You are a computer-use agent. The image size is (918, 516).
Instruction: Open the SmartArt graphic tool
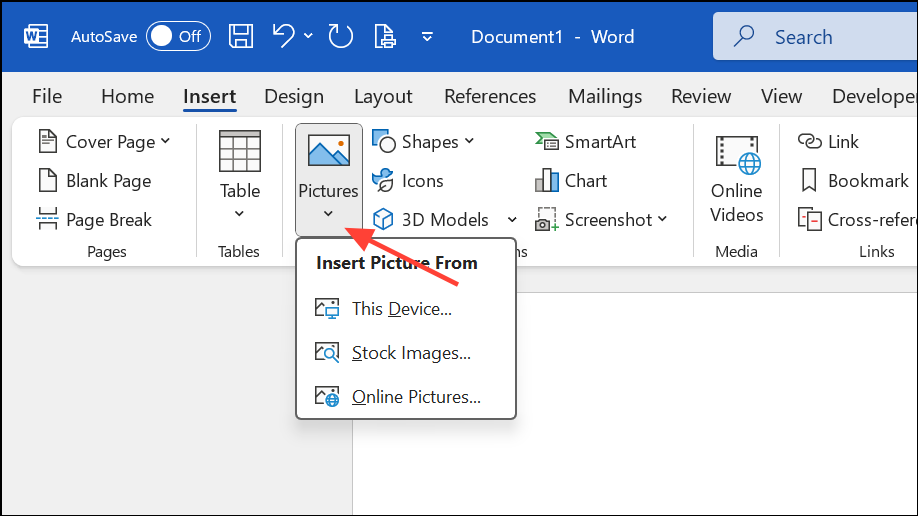click(x=585, y=142)
